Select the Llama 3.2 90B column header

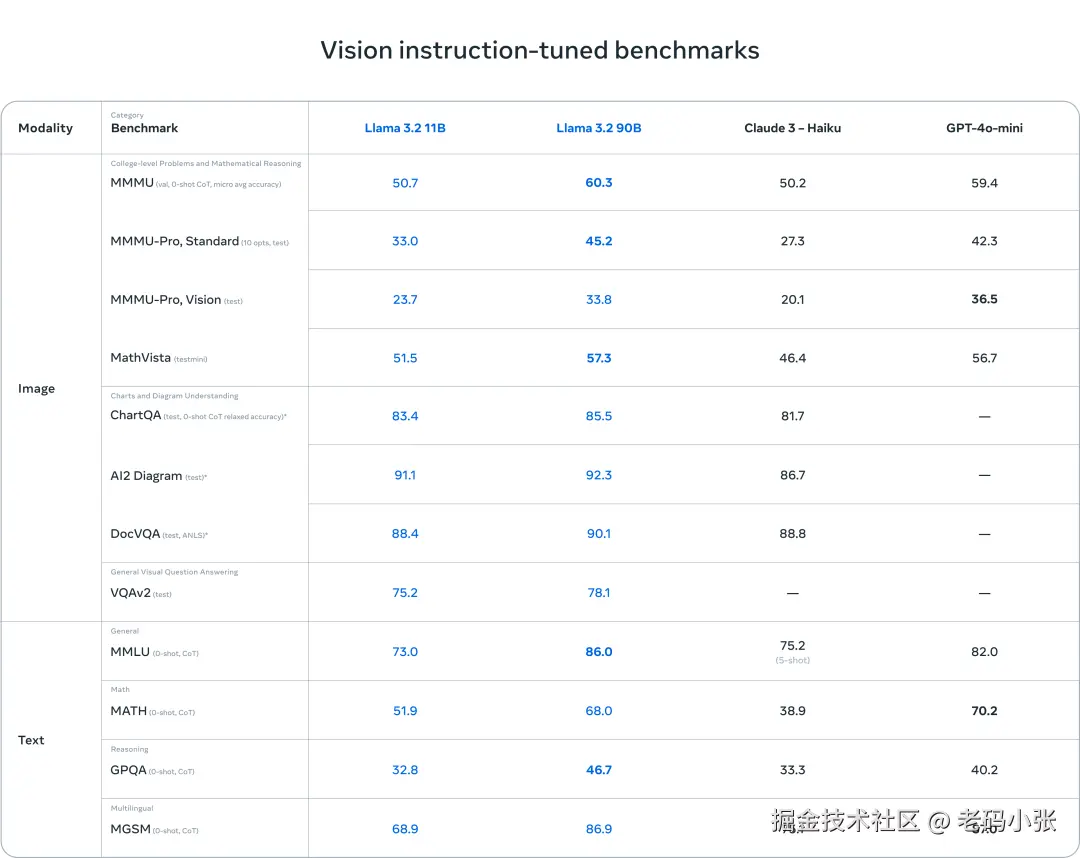point(598,128)
